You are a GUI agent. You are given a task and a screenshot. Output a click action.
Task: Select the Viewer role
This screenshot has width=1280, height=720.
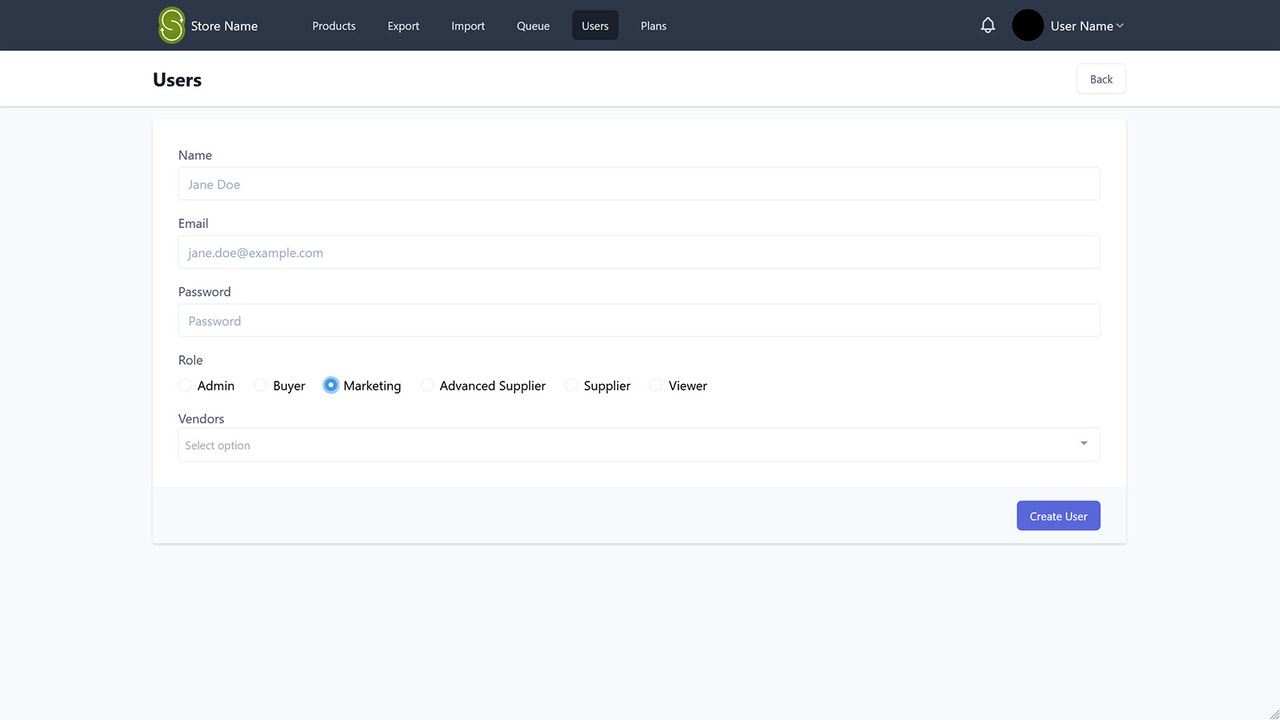pyautogui.click(x=655, y=385)
